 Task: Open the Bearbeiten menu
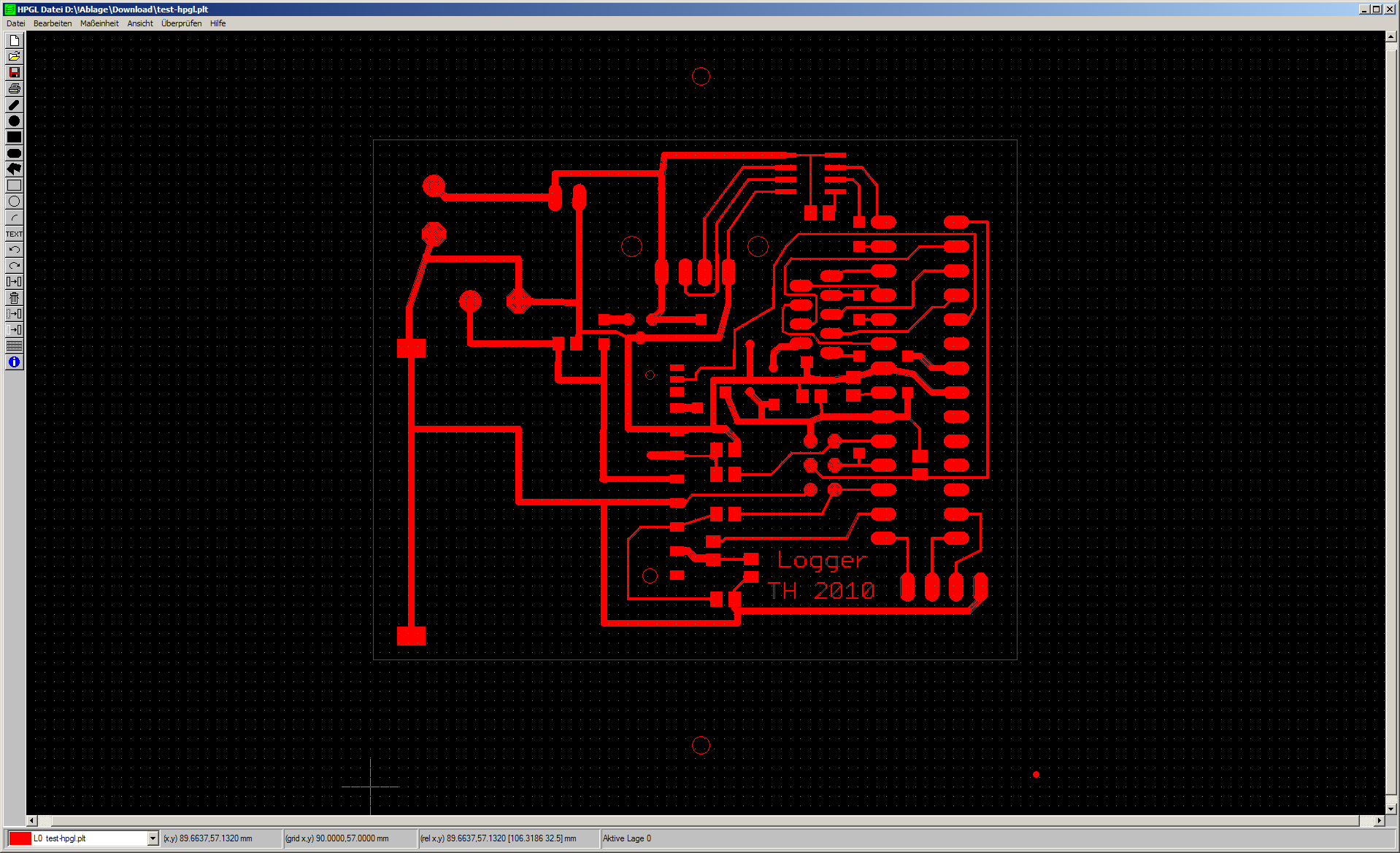tap(53, 23)
